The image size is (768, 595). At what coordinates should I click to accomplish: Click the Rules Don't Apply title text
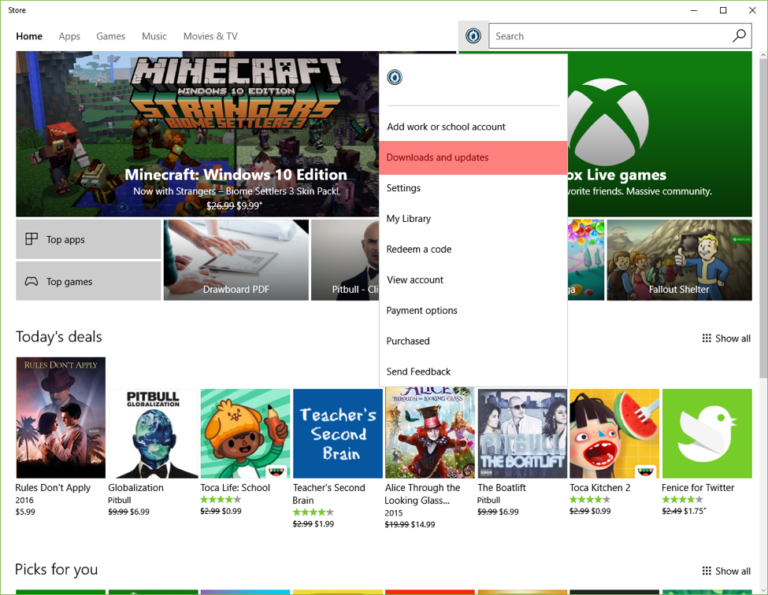point(53,488)
